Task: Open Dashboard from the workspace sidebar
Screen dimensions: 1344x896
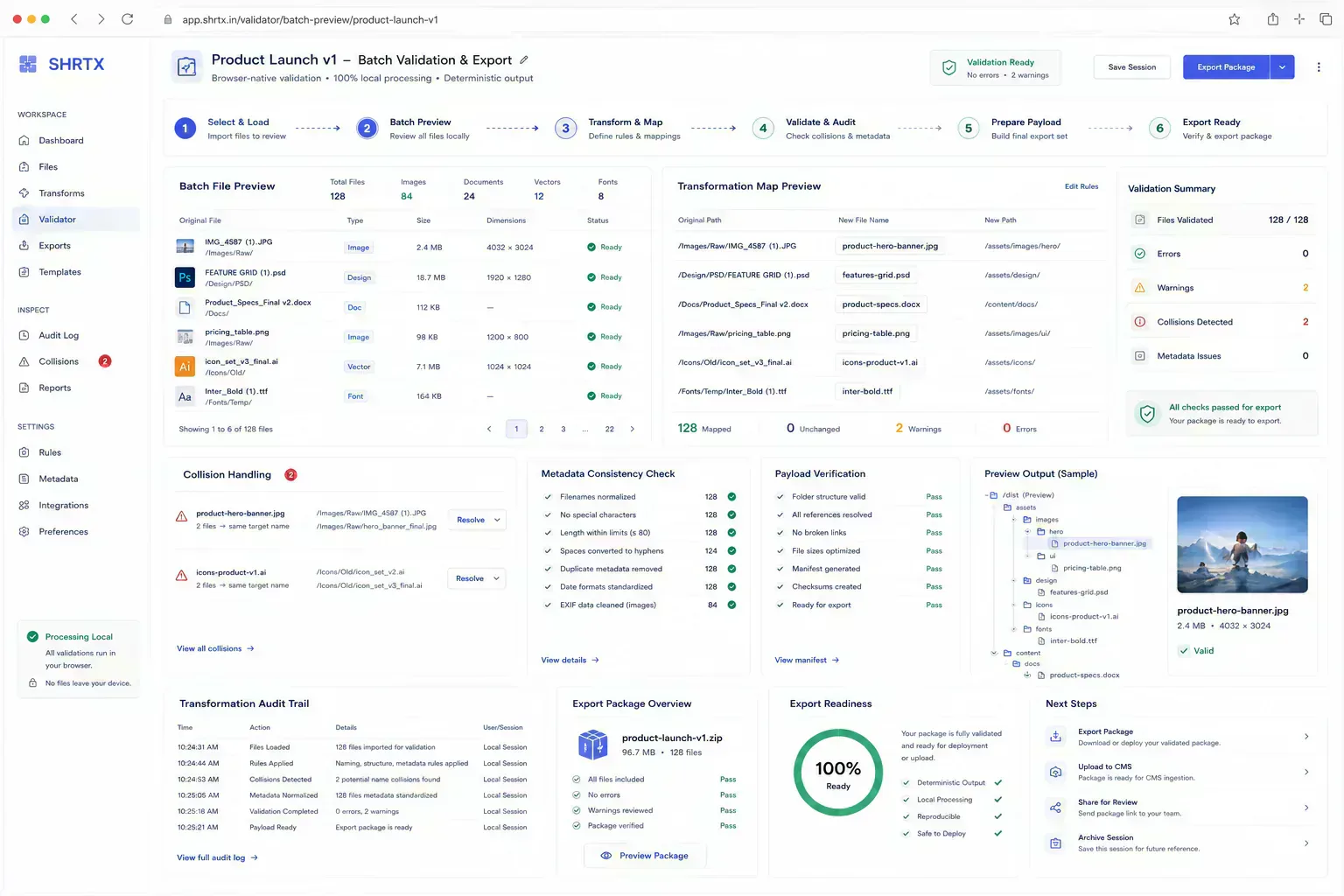Action: click(60, 141)
